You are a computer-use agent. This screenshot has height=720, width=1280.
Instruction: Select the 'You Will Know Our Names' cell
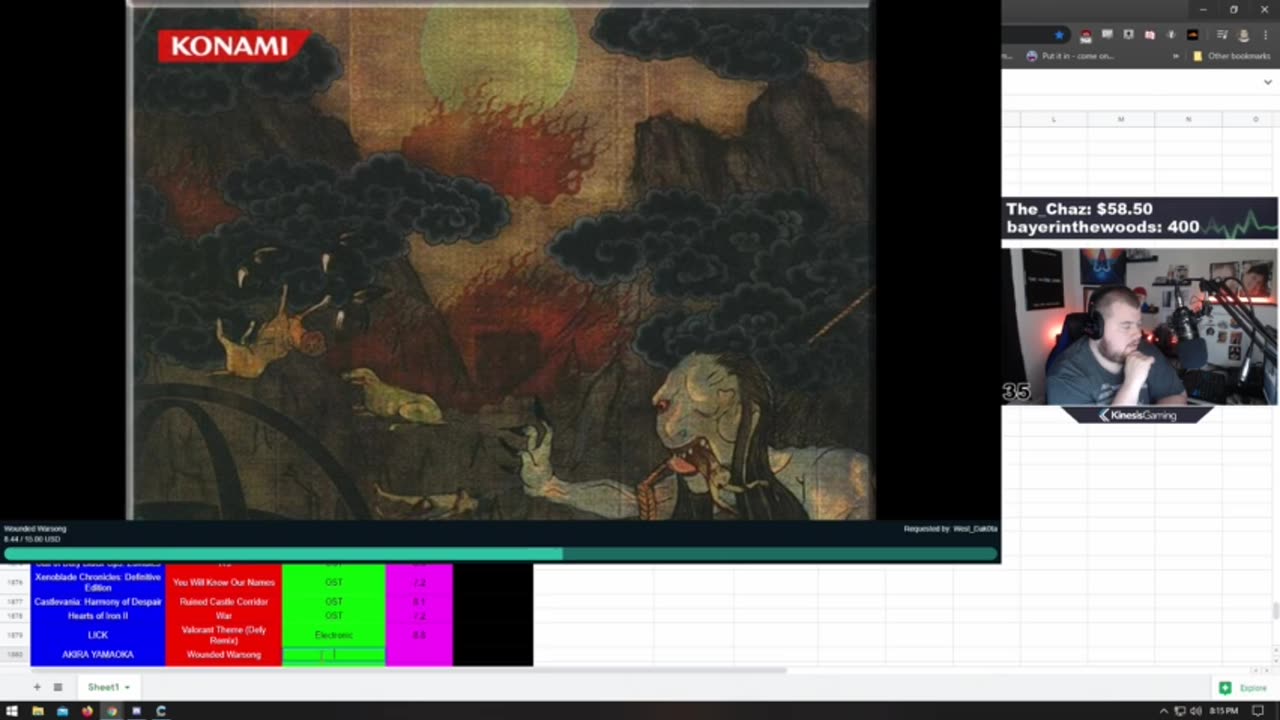(223, 582)
